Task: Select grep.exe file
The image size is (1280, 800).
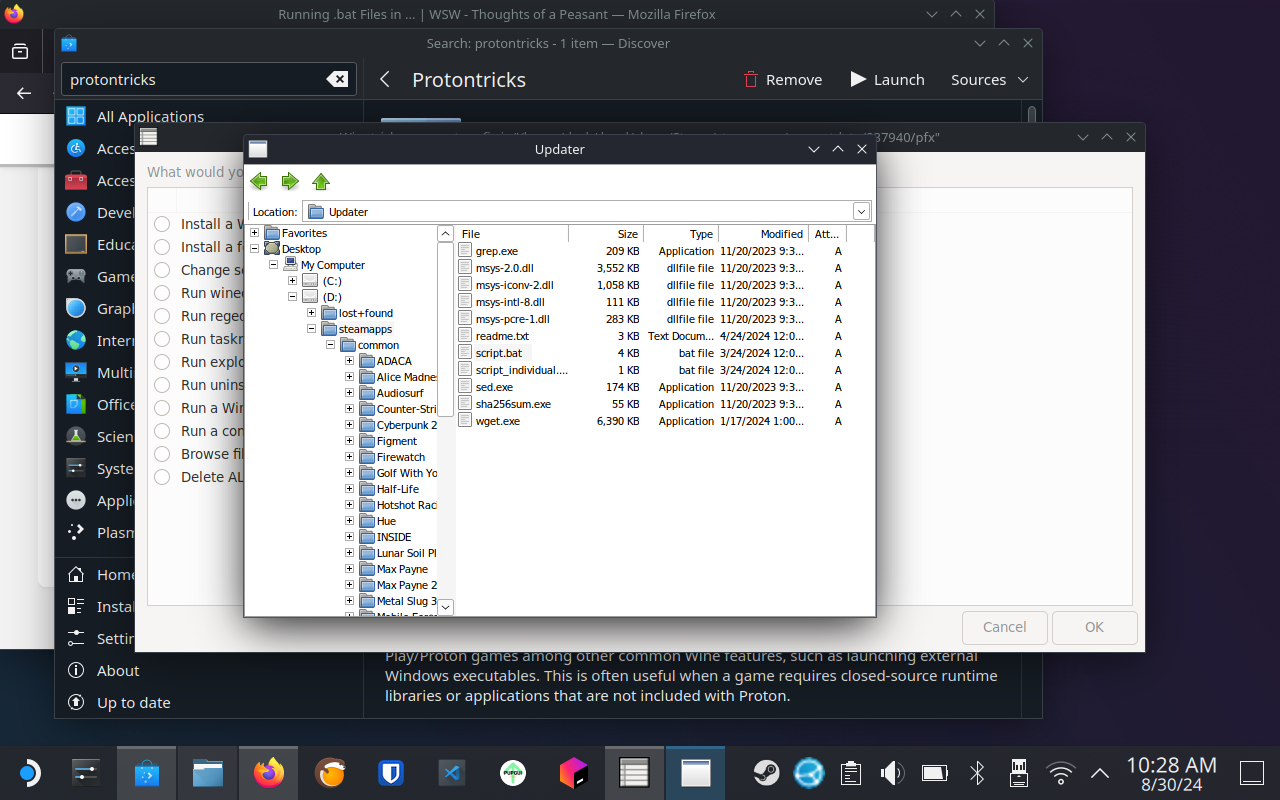Action: click(x=497, y=251)
